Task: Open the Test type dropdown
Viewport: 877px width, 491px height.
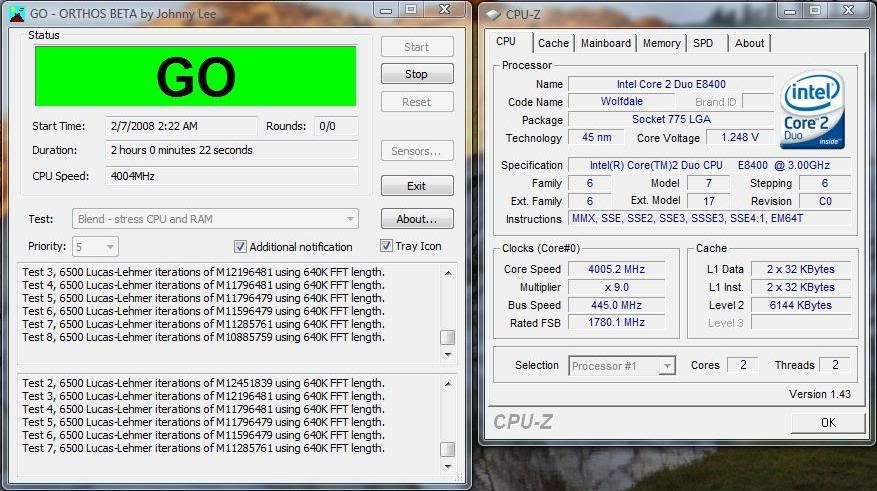Action: point(215,219)
